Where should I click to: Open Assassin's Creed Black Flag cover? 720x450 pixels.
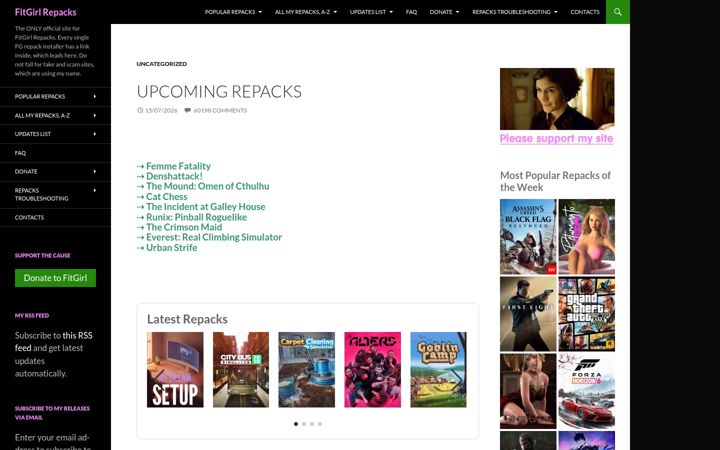(528, 236)
